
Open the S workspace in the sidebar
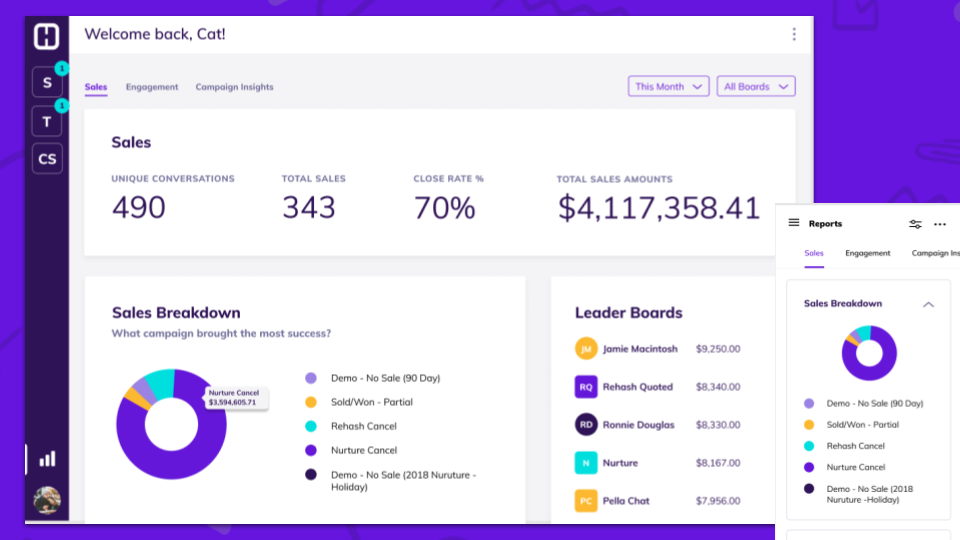point(47,83)
